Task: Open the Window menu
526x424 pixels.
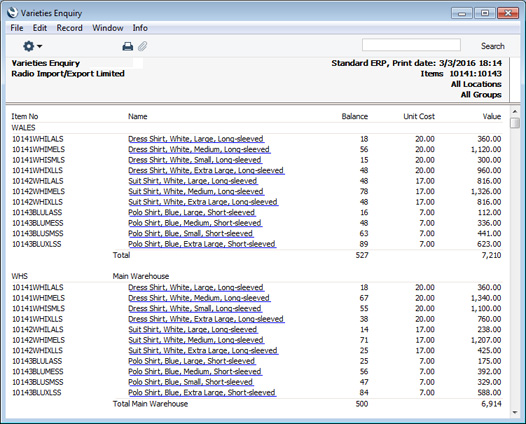Action: [x=108, y=28]
